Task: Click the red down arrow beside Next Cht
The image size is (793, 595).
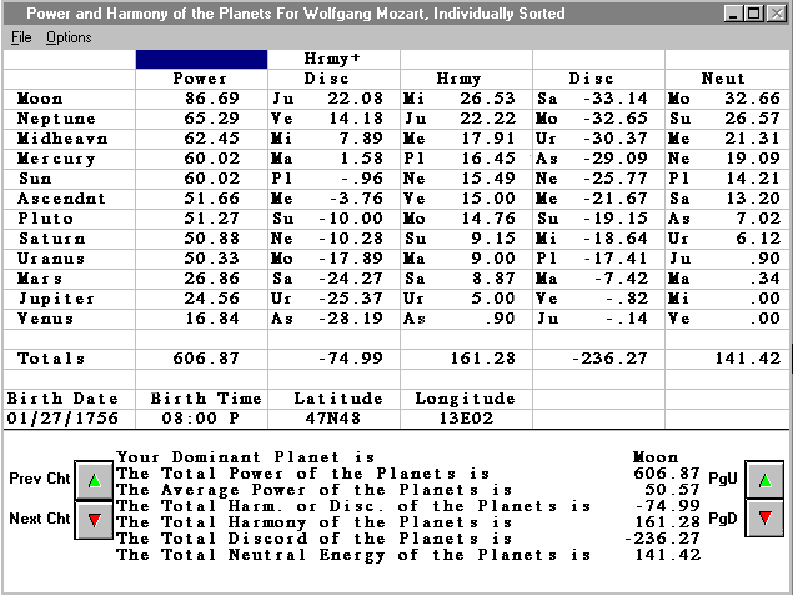Action: [94, 520]
